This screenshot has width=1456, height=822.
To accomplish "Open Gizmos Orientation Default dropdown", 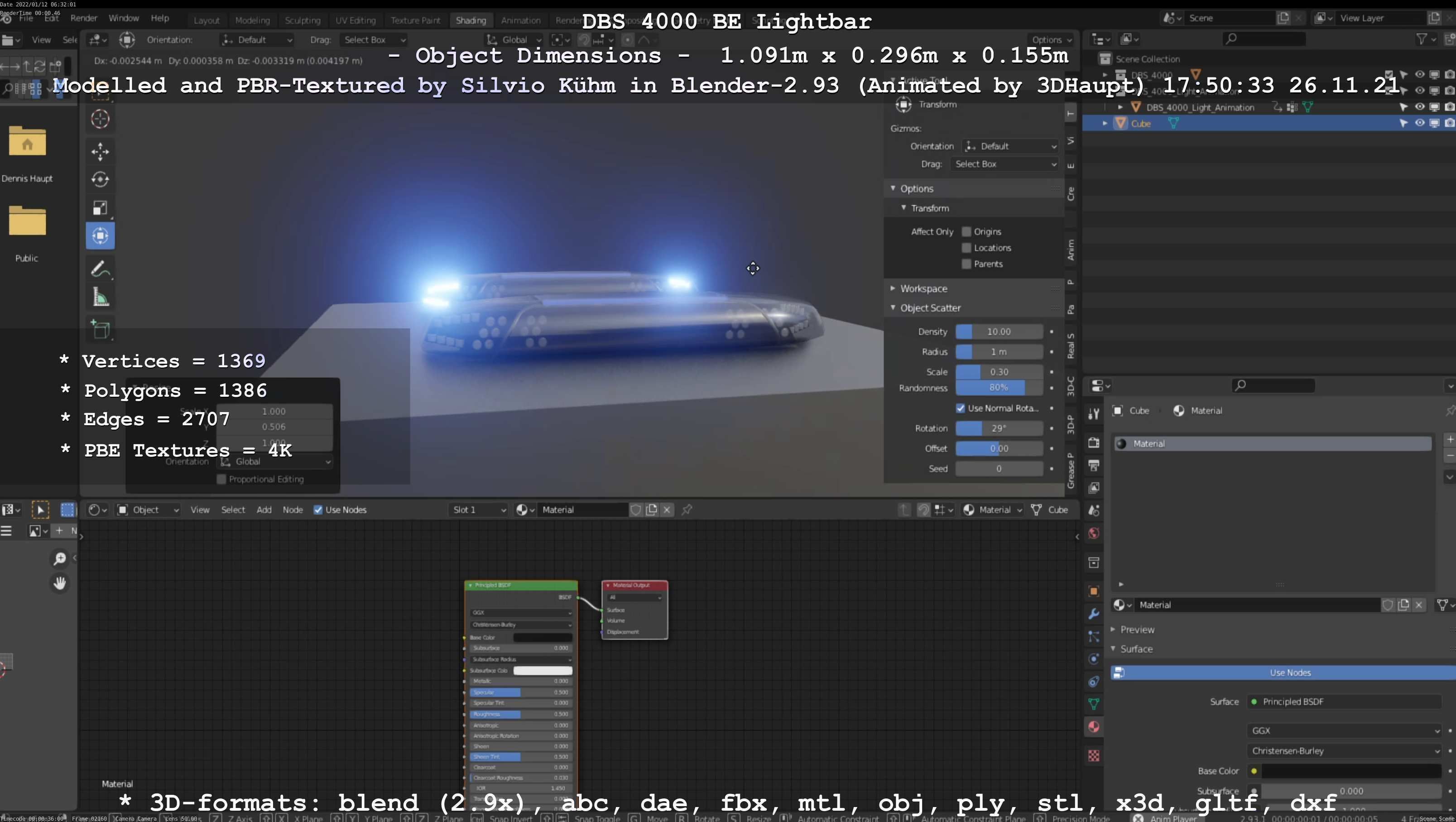I will (x=1010, y=146).
